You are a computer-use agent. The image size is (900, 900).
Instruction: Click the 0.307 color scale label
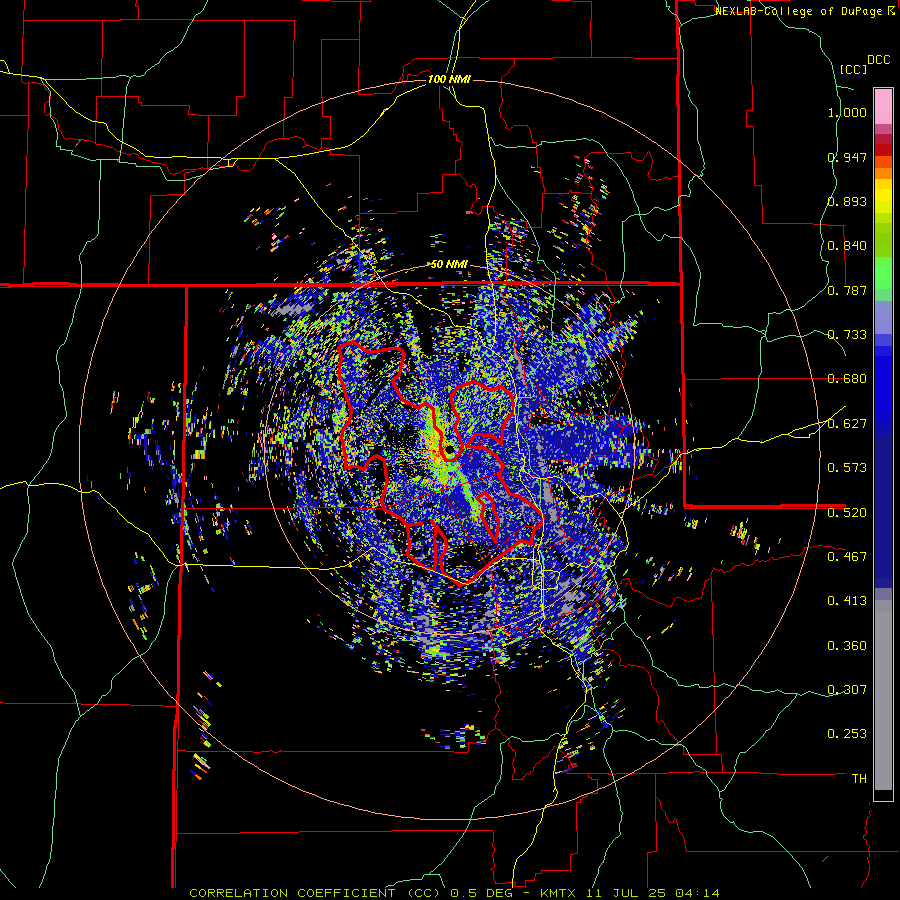pyautogui.click(x=847, y=690)
